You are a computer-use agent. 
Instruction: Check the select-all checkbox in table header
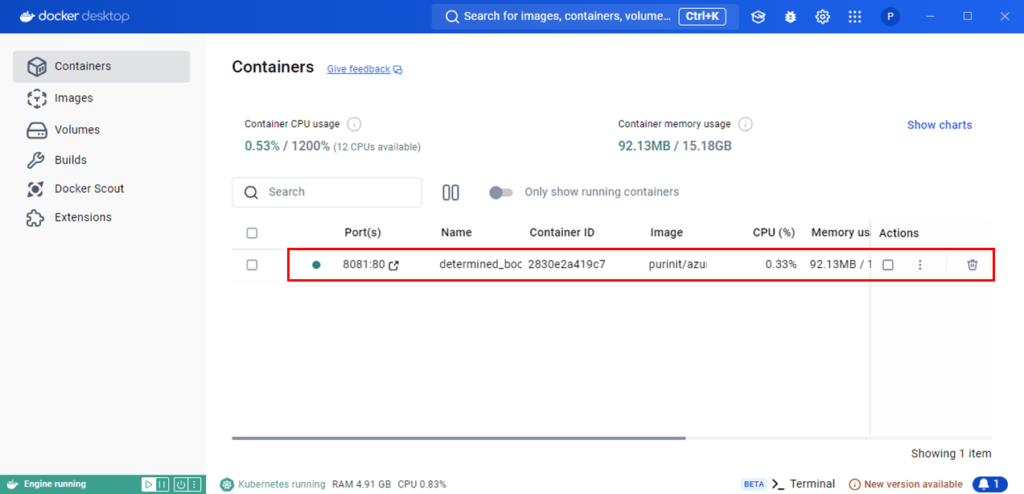coord(252,233)
